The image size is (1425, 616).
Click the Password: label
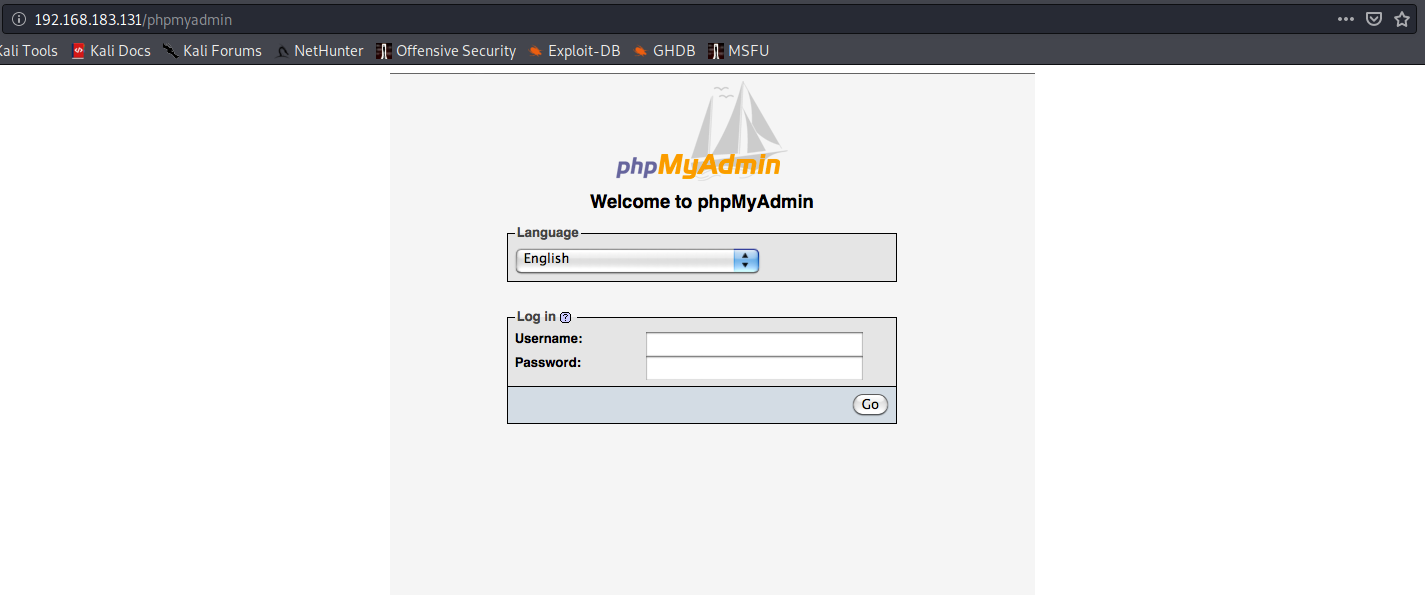point(548,363)
